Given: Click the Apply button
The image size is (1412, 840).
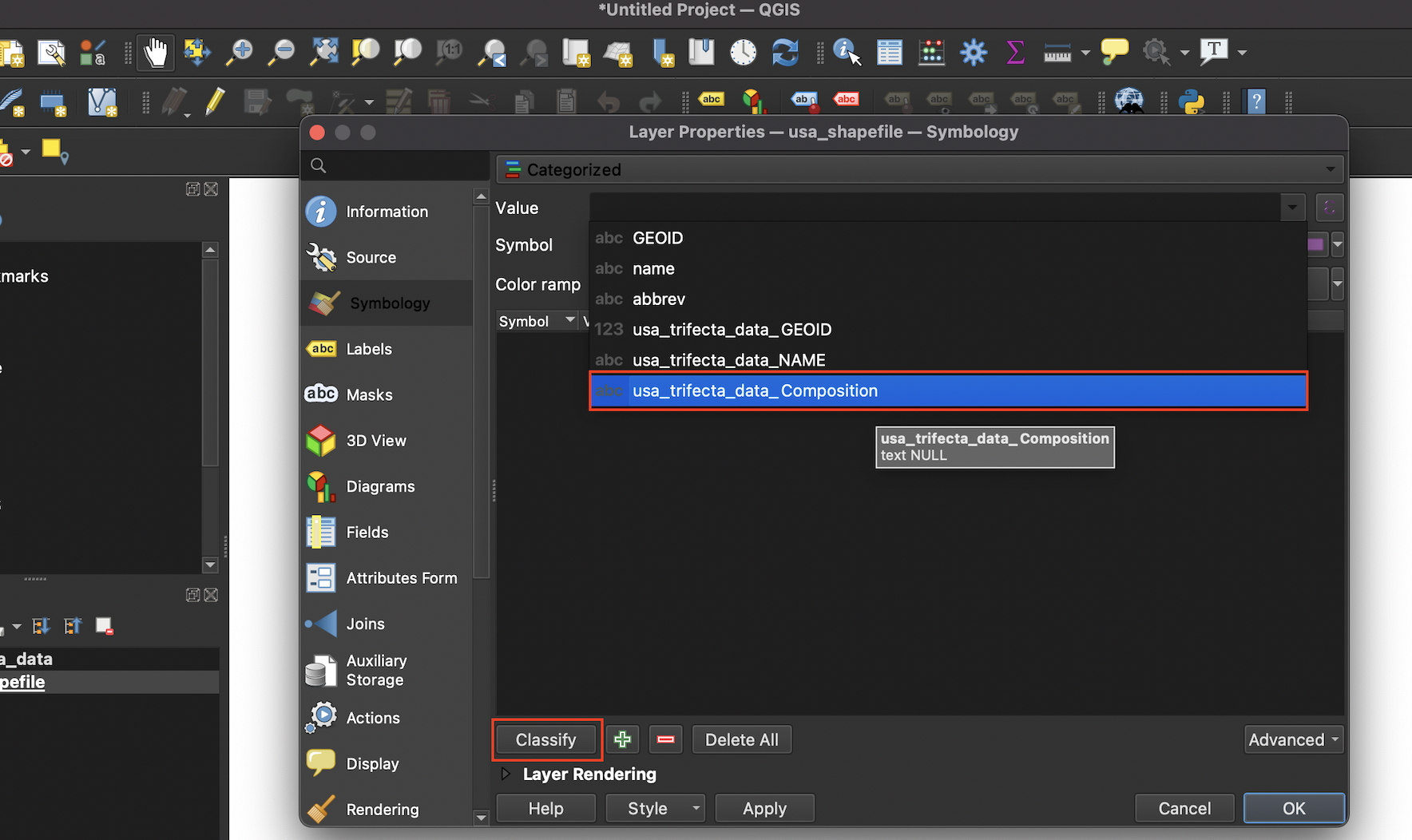Looking at the screenshot, I should click(764, 808).
